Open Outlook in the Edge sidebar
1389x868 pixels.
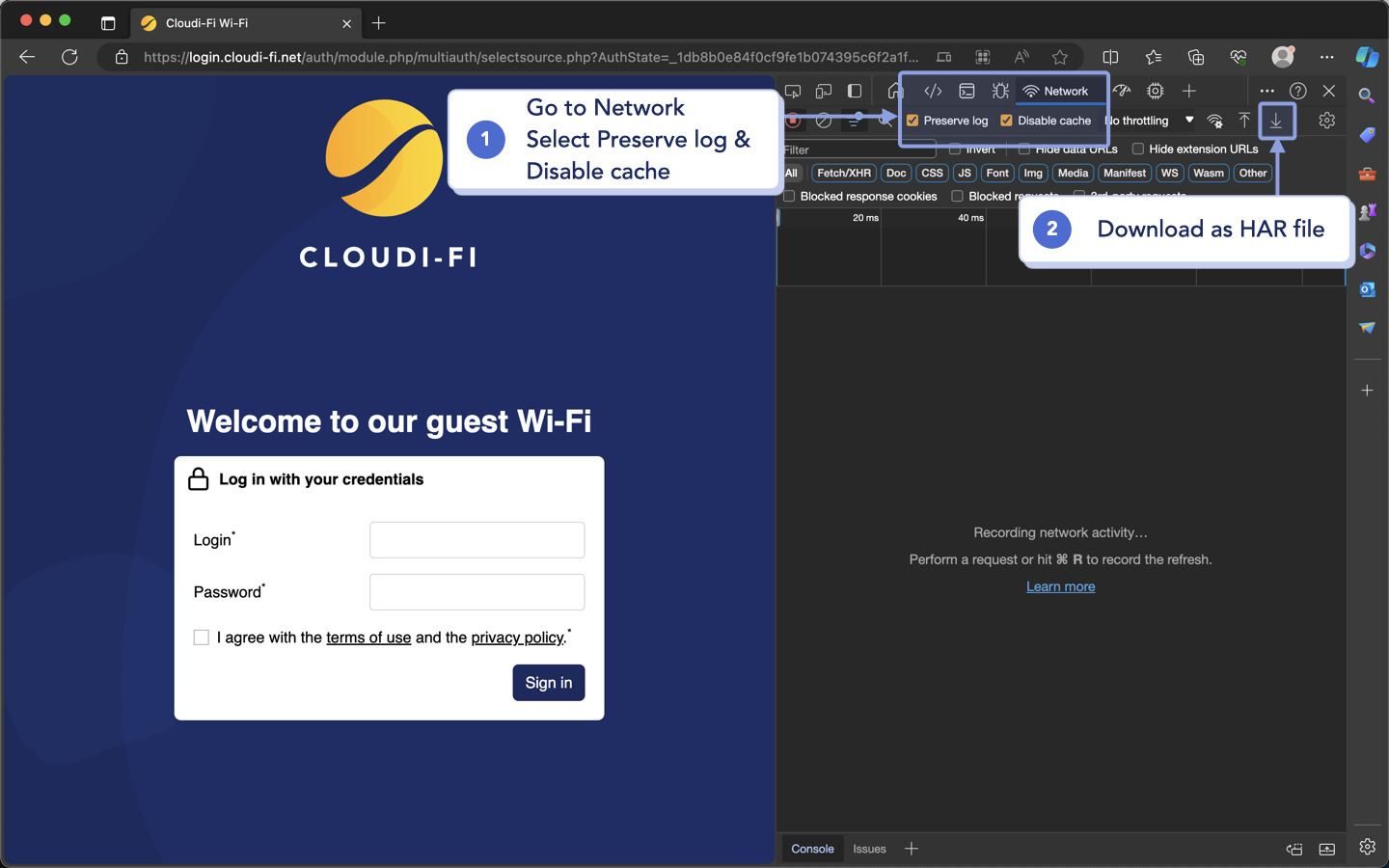(x=1367, y=289)
